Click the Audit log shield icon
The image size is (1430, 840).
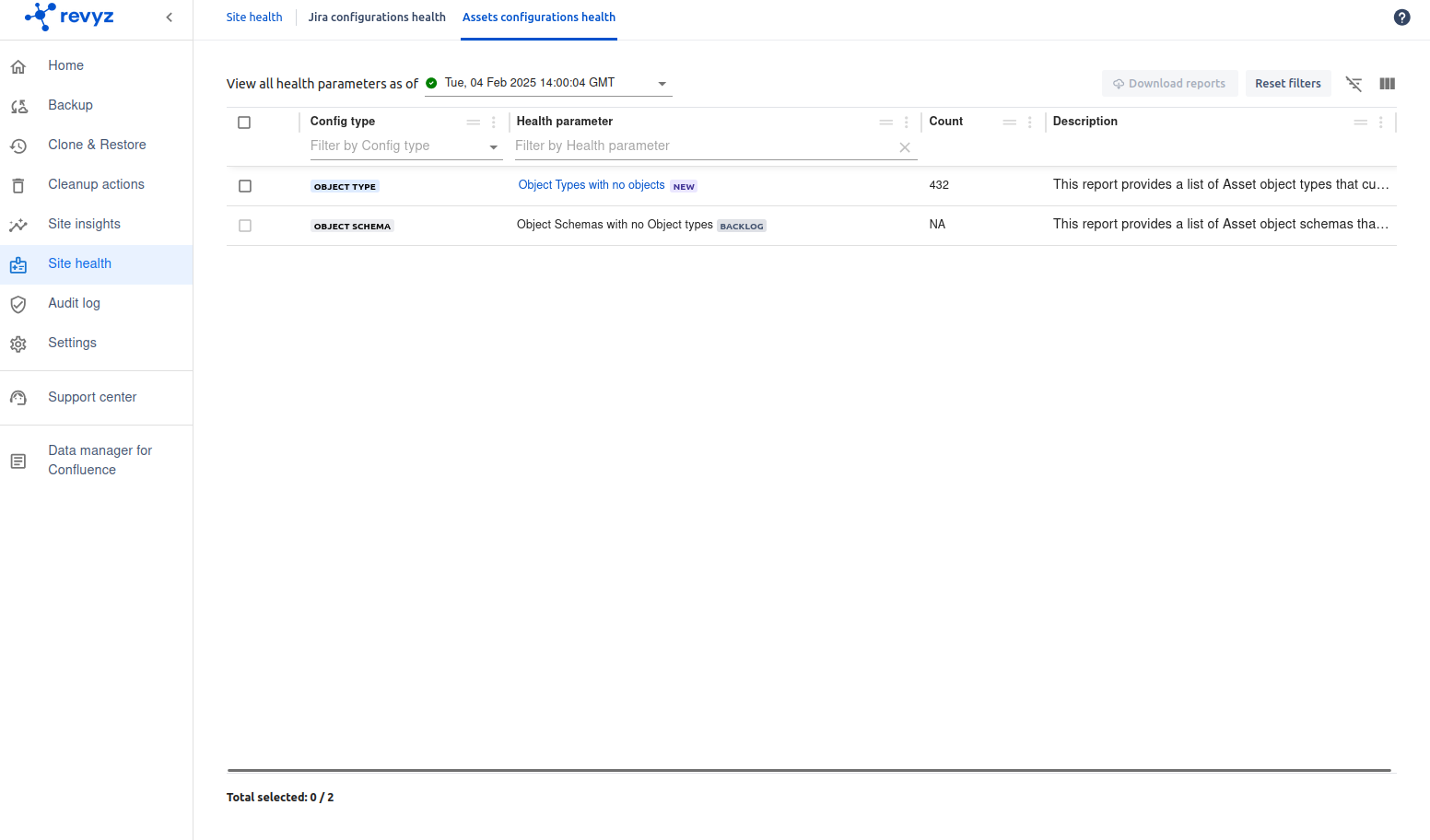18,304
